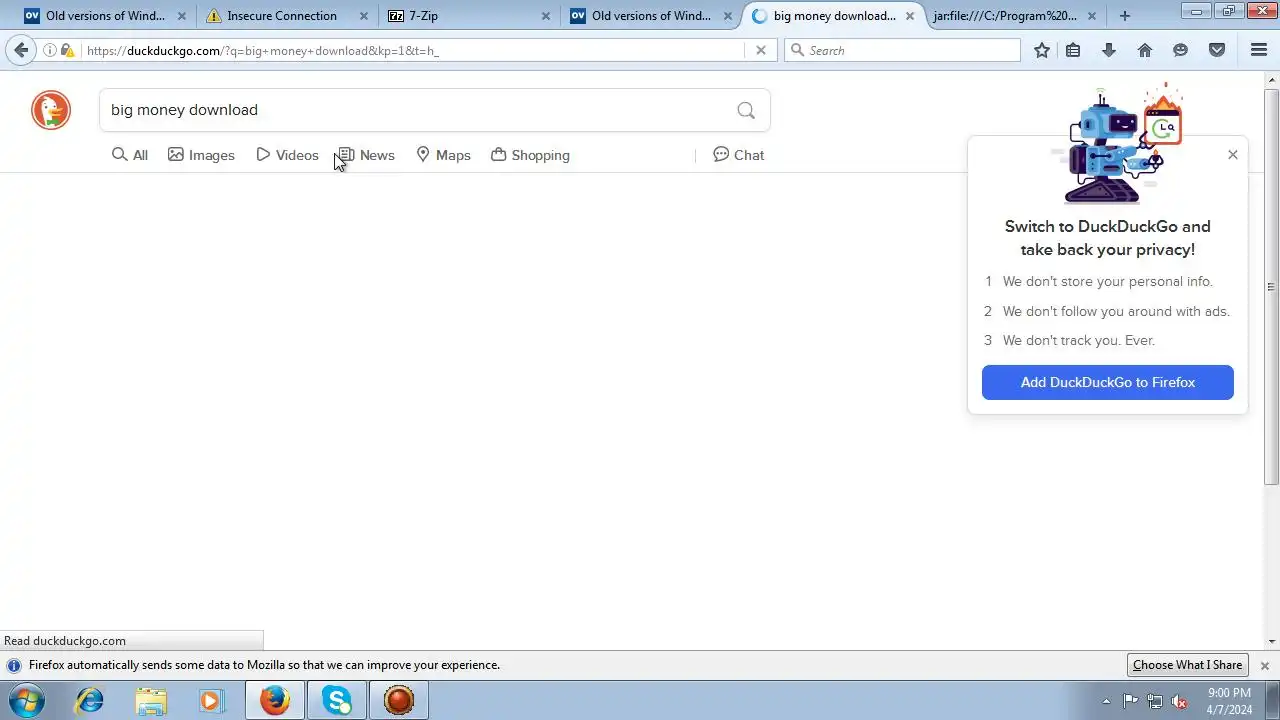
Task: Close the big money download tab
Action: pos(910,16)
